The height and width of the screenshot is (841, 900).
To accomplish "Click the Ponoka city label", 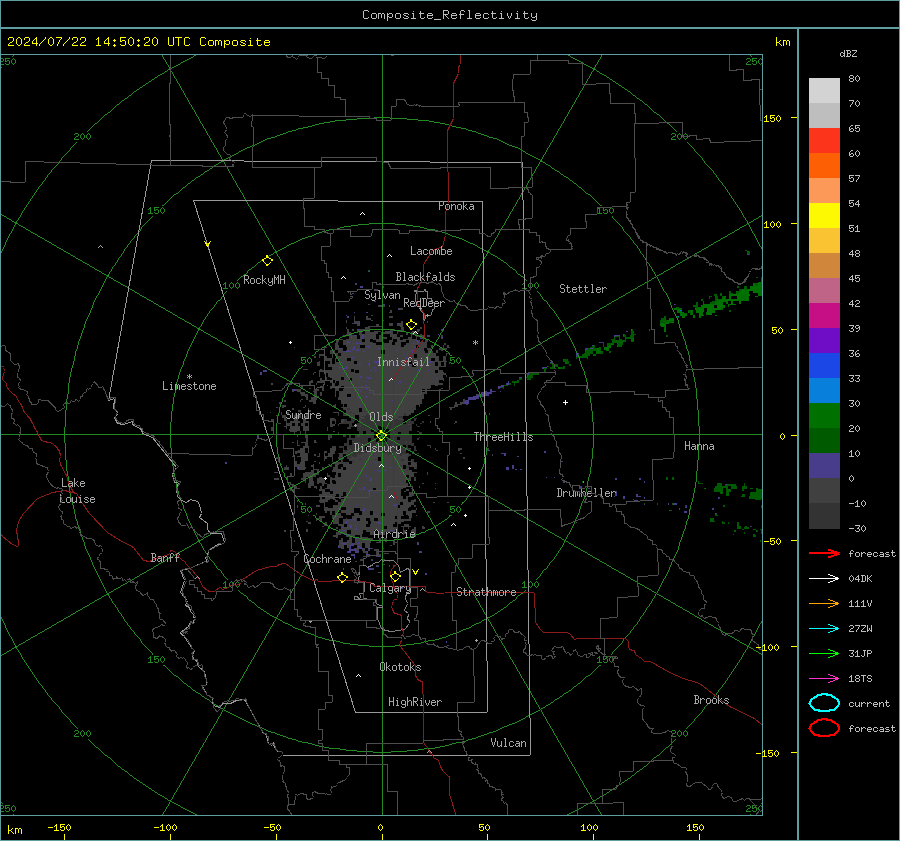I will (456, 206).
